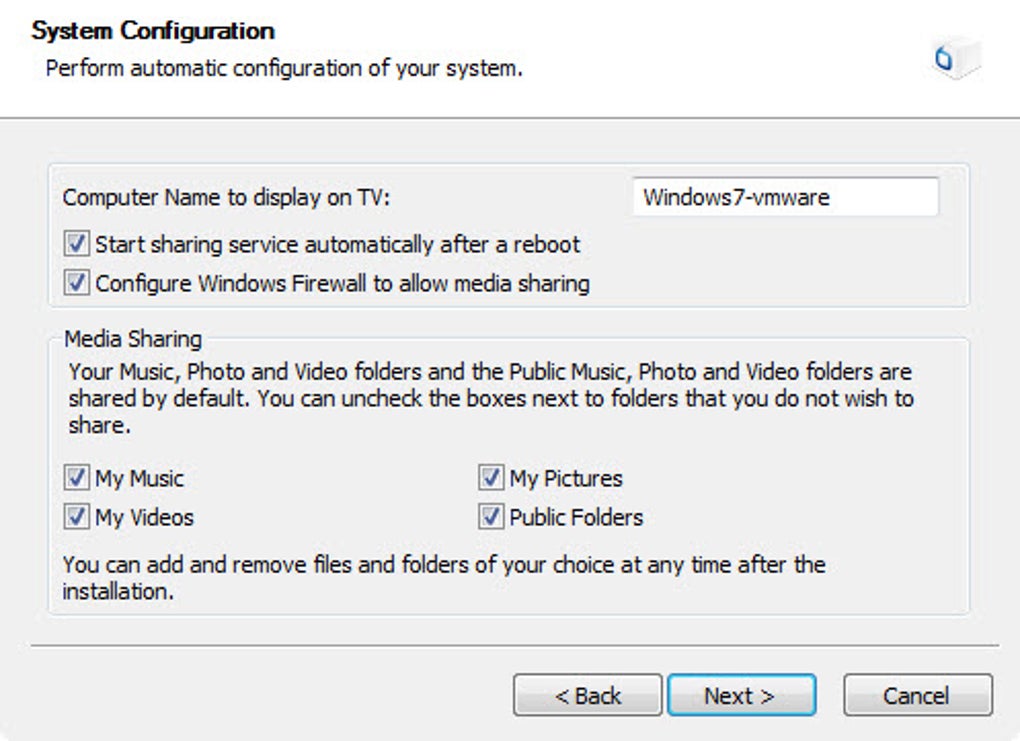This screenshot has height=741, width=1020.
Task: Click 'Computer Name to display on TV' label
Action: (226, 198)
